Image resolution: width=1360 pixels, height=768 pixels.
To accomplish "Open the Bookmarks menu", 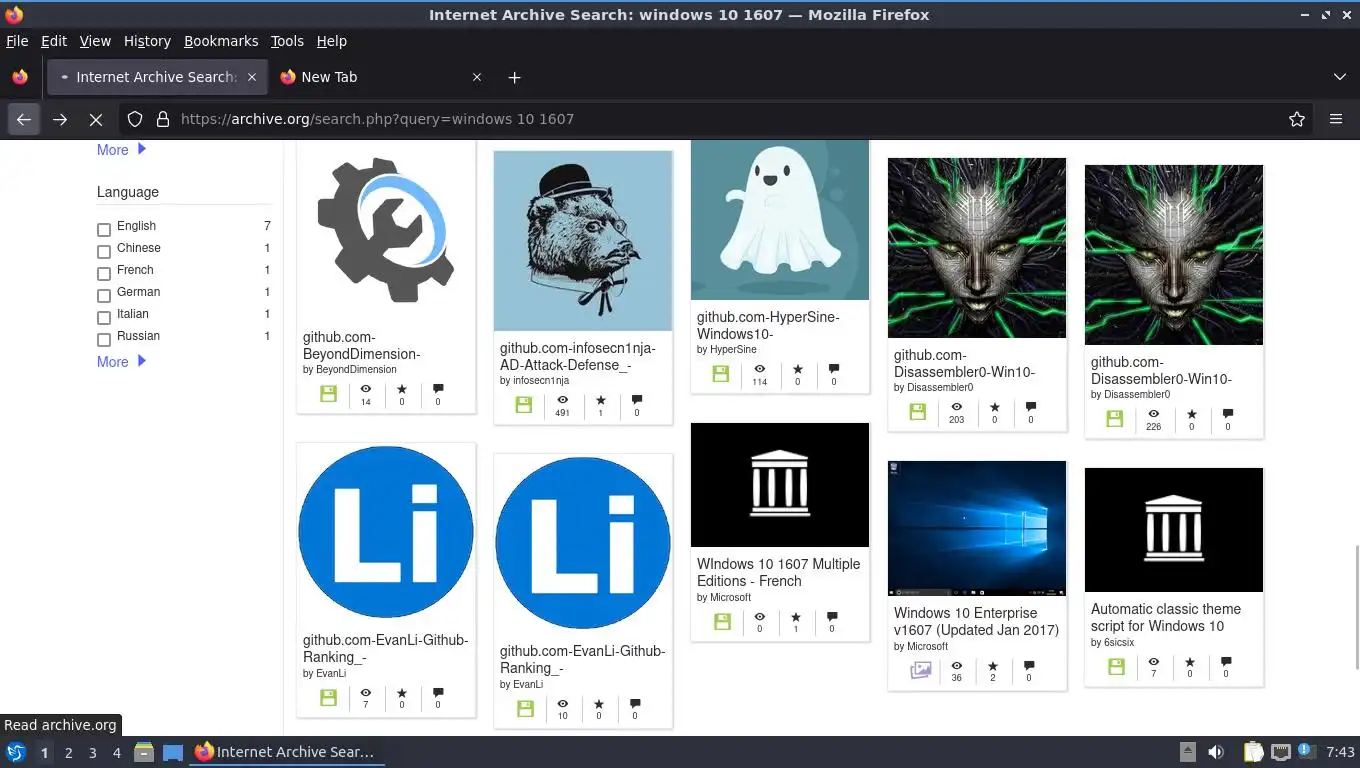I will (221, 41).
